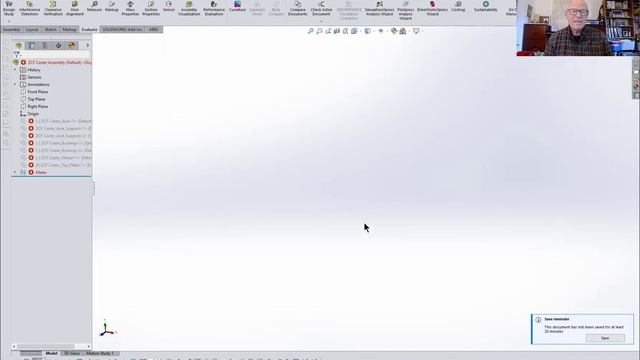
Task: Open Mass Properties
Action: tap(130, 8)
